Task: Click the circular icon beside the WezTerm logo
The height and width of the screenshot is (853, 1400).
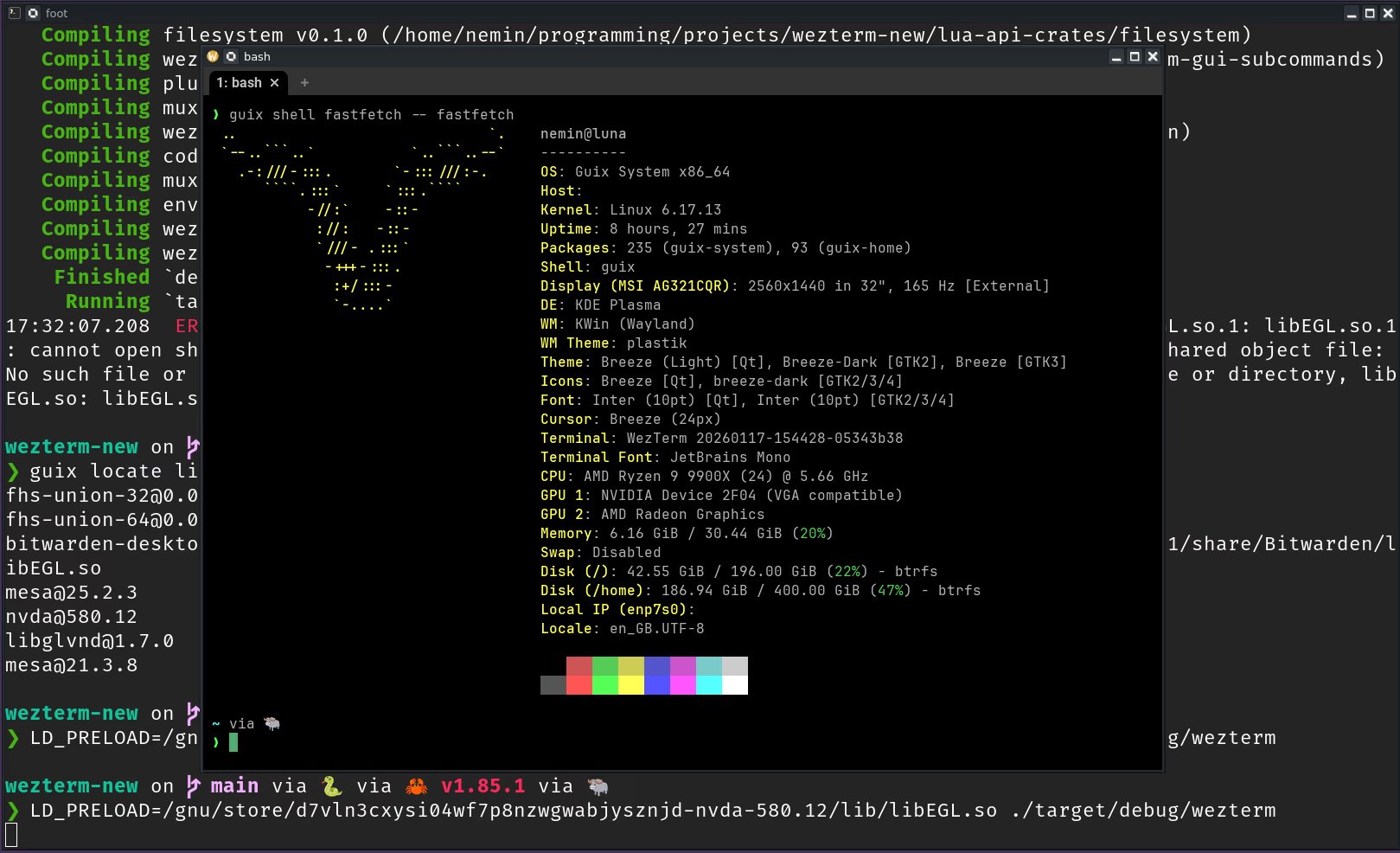Action: pyautogui.click(x=231, y=56)
